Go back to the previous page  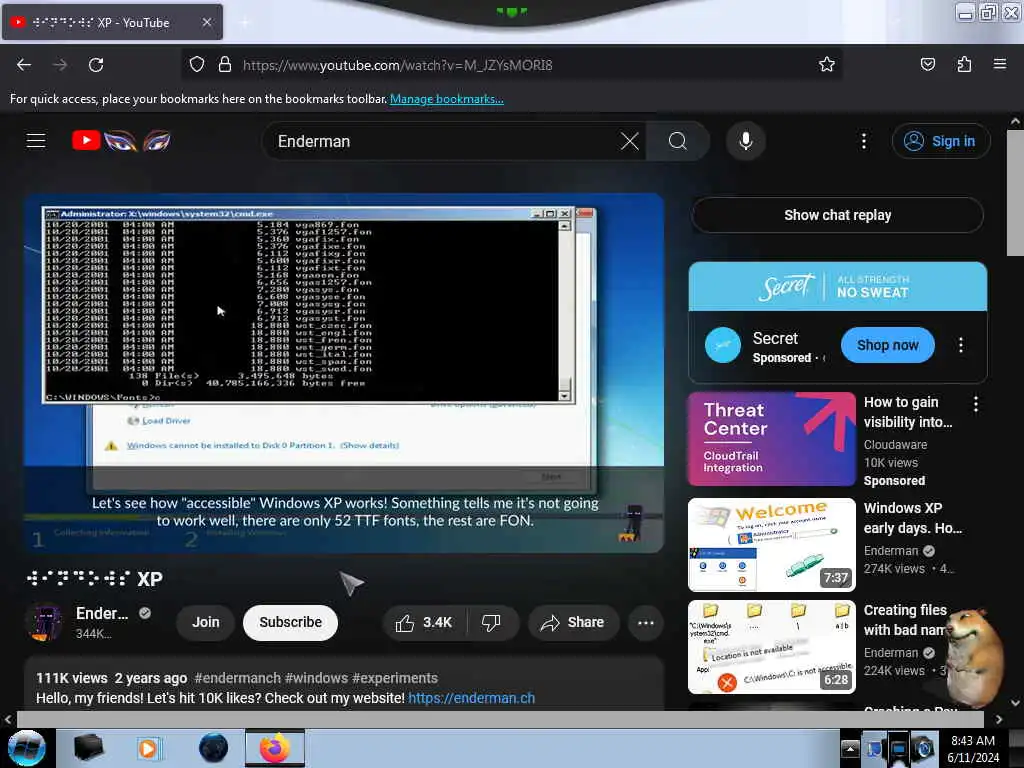tap(24, 65)
